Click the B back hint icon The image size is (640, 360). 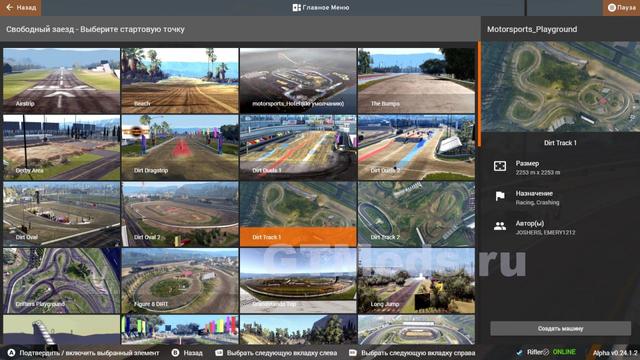[x=176, y=353]
